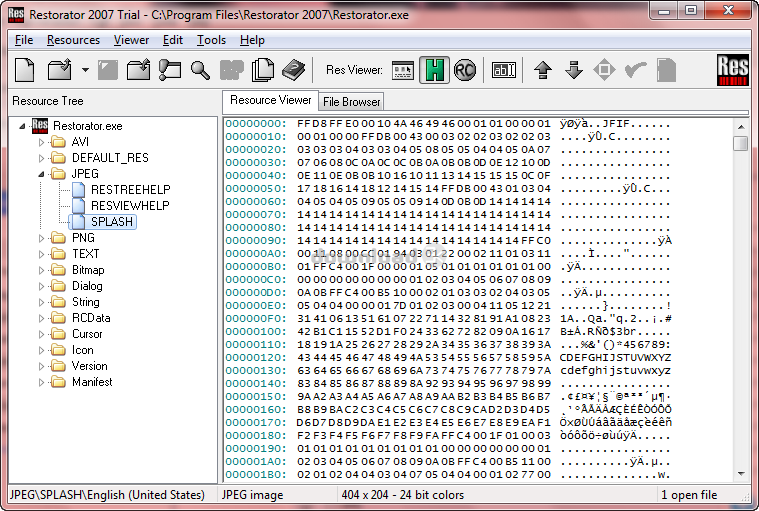Image resolution: width=759 pixels, height=511 pixels.
Task: Click the magnifier Find icon
Action: click(200, 70)
